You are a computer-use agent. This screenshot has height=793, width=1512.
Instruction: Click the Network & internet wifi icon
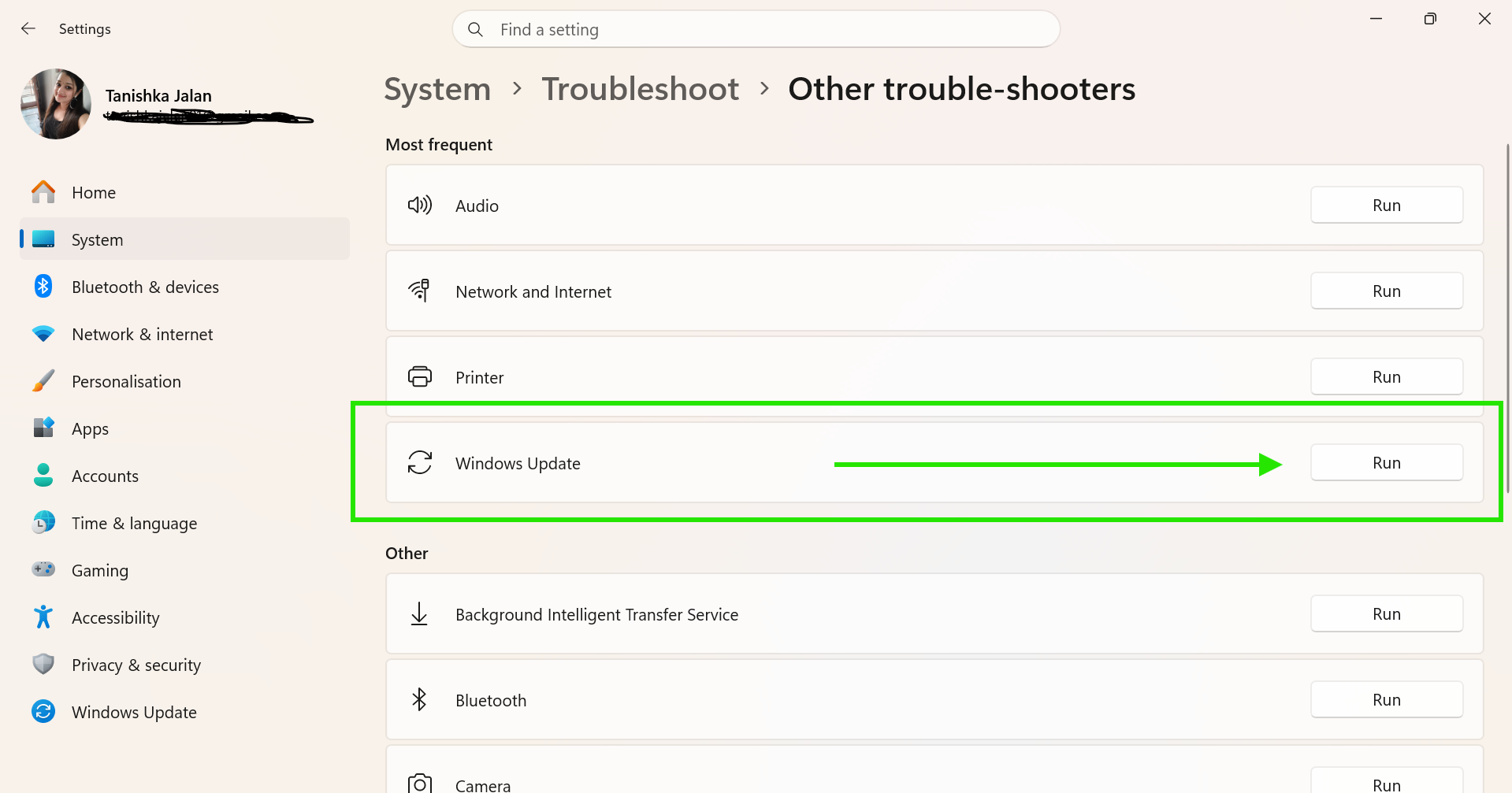point(43,334)
